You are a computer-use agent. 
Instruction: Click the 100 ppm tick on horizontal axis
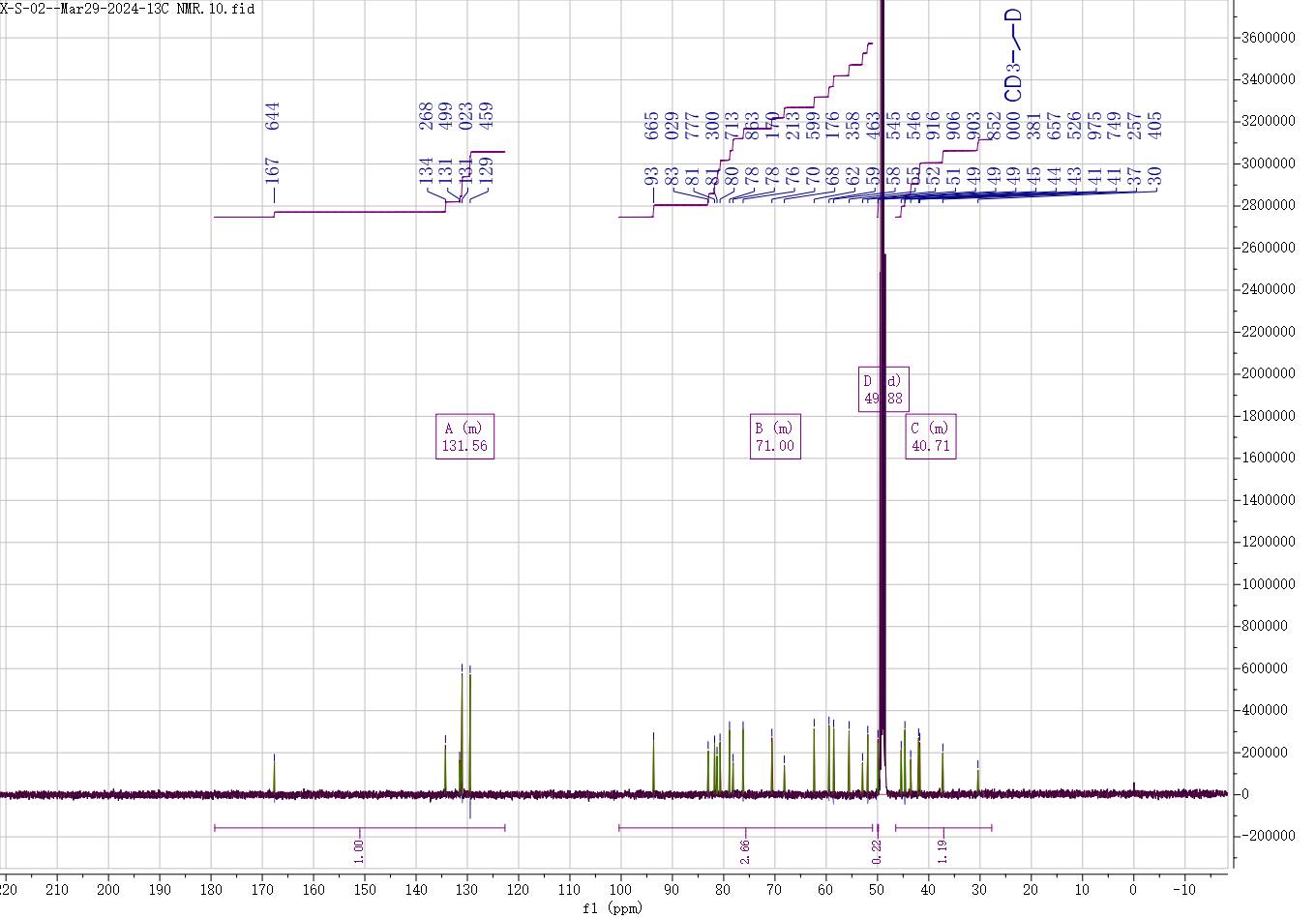pos(620,890)
